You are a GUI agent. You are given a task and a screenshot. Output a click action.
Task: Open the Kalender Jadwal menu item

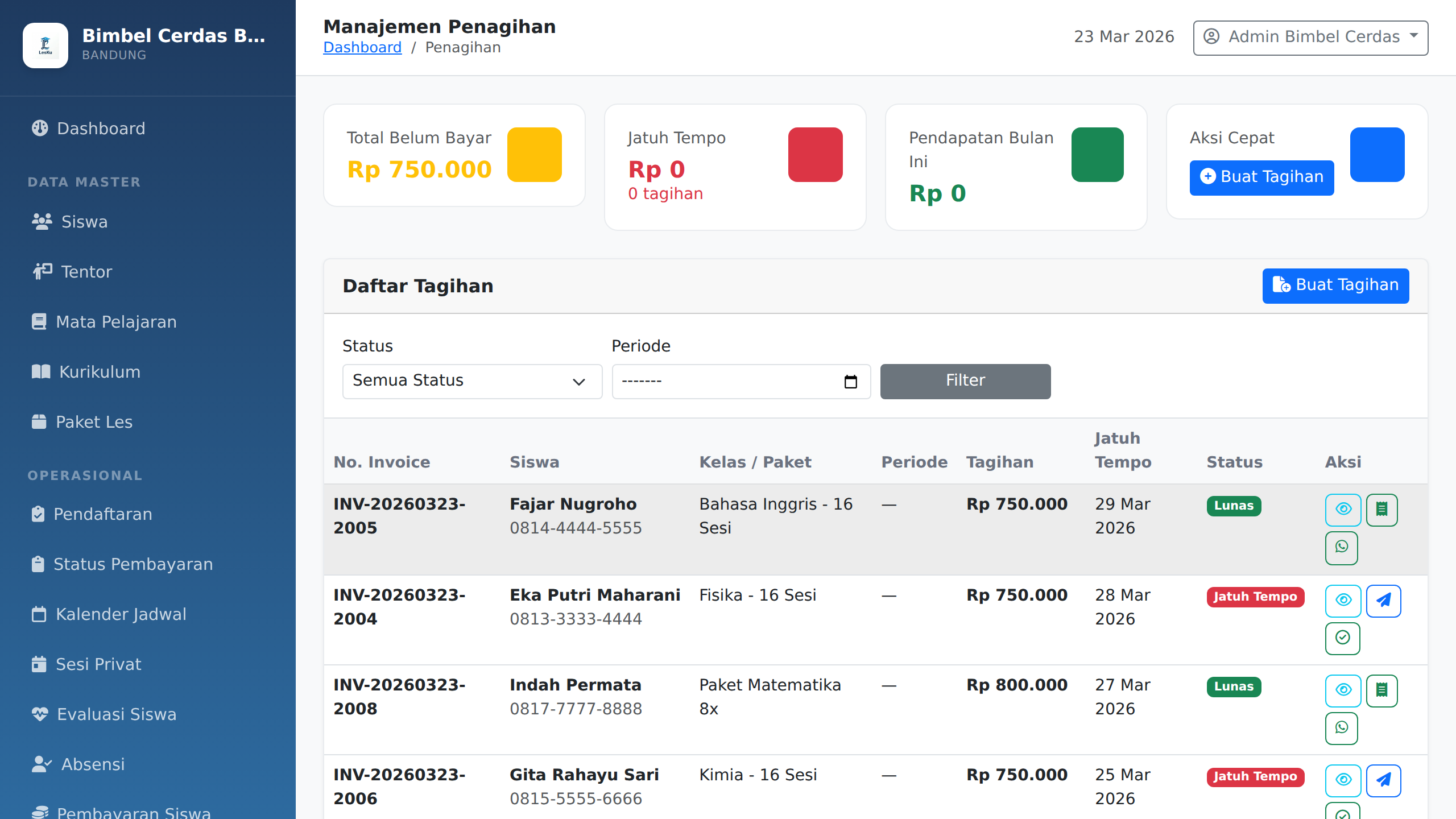tap(121, 614)
